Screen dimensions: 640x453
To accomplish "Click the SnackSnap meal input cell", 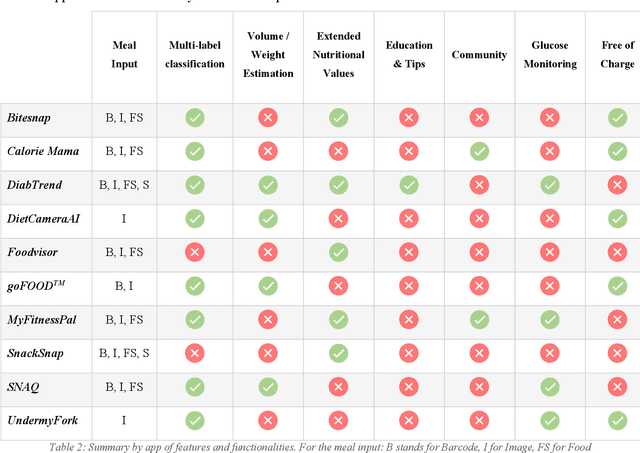I will [124, 353].
